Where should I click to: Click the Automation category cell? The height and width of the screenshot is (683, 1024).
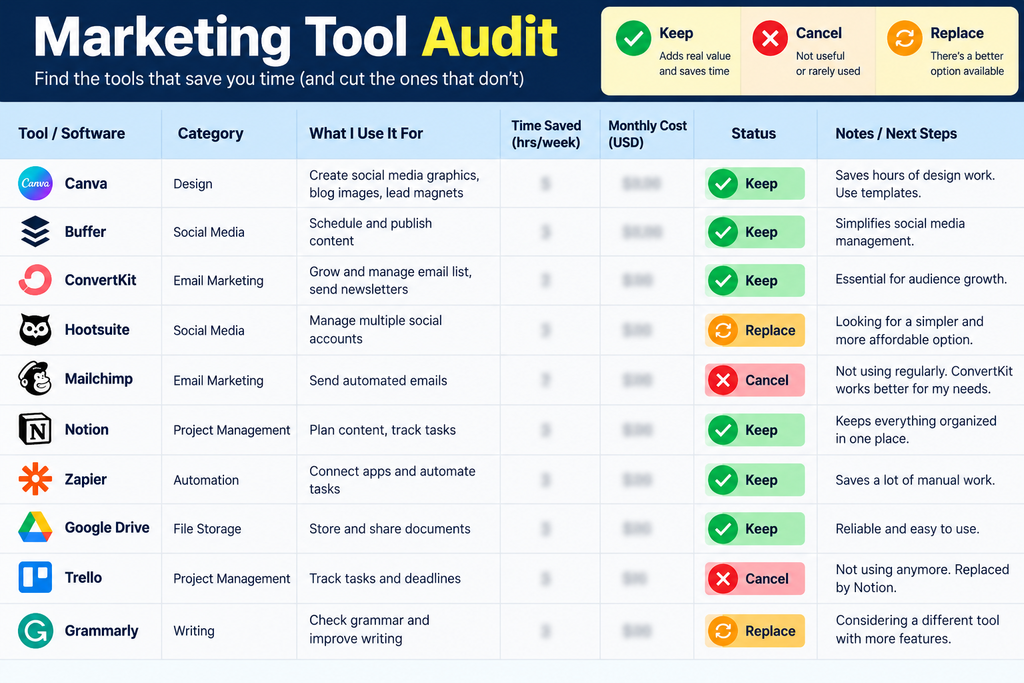pyautogui.click(x=206, y=480)
